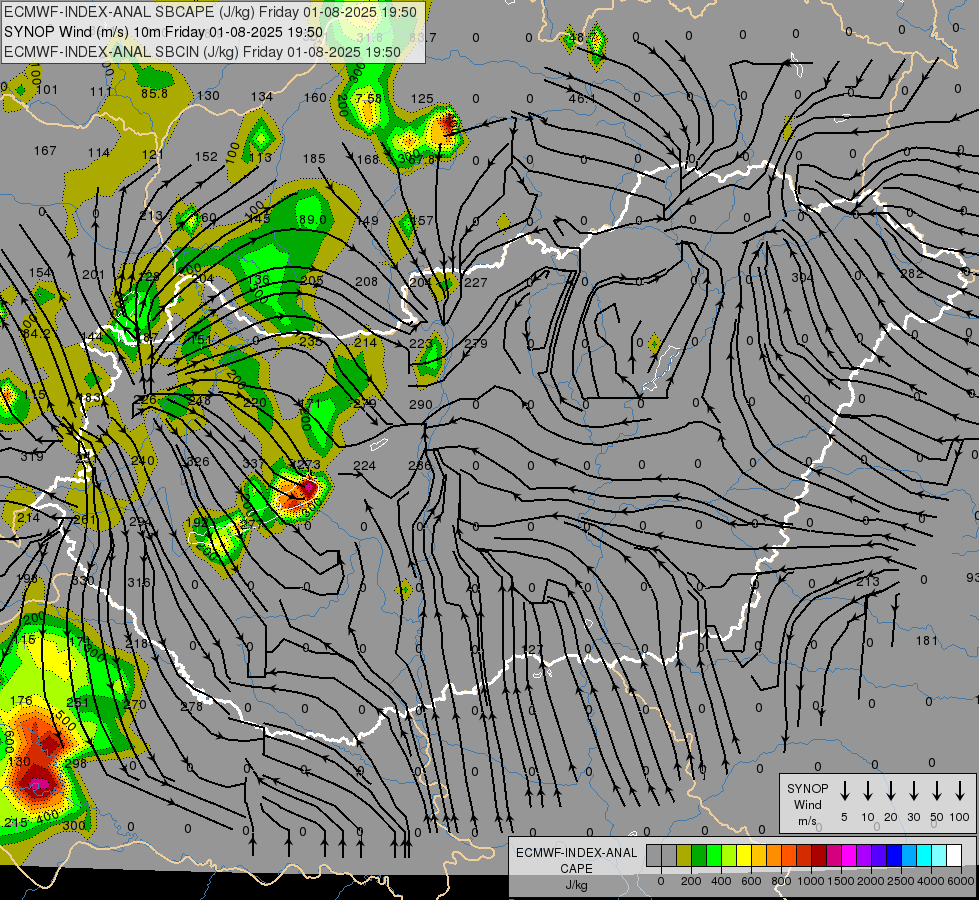
Task: Click the map value 84.2
Action: point(36,334)
